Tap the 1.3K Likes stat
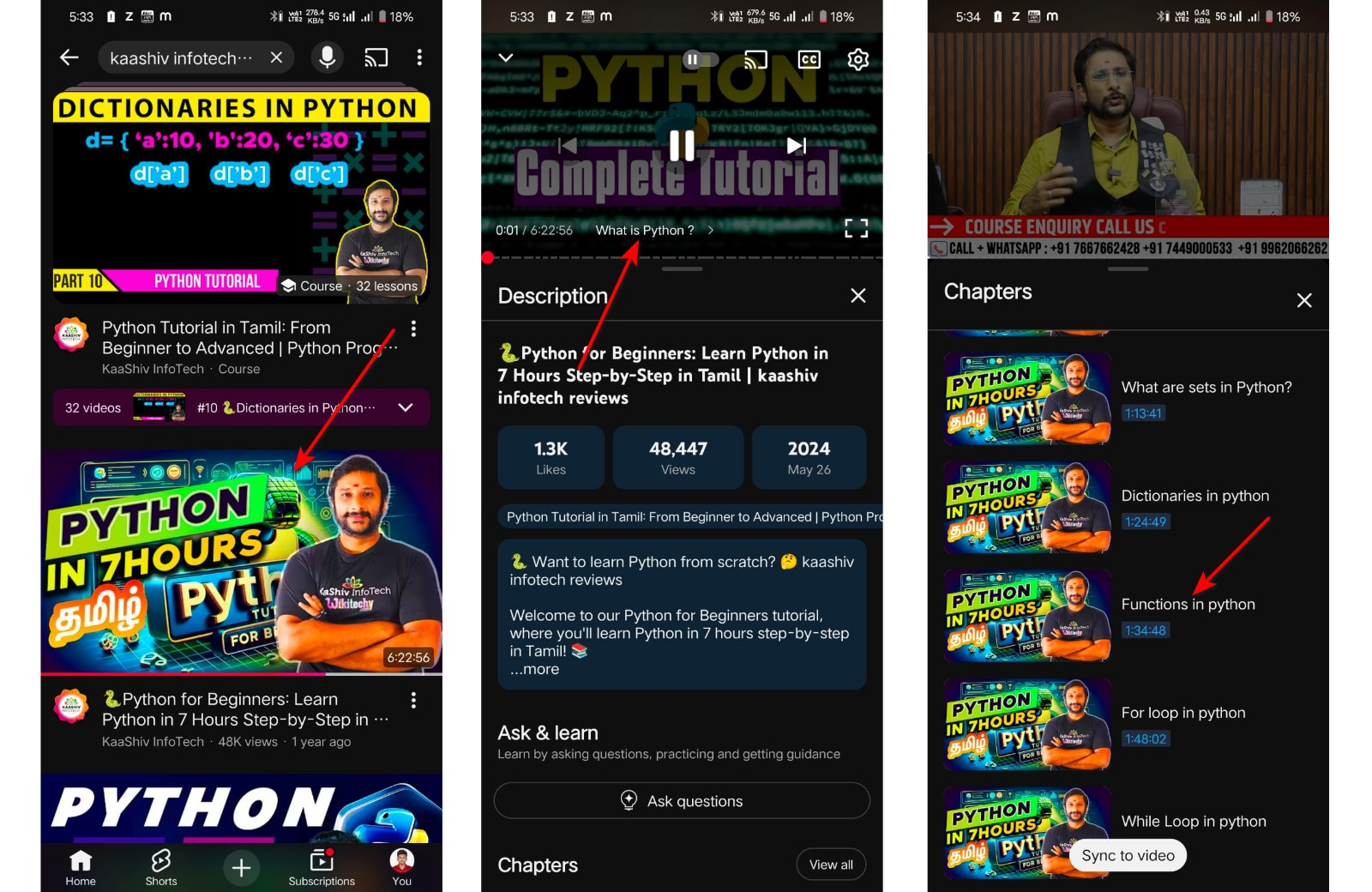 (551, 457)
